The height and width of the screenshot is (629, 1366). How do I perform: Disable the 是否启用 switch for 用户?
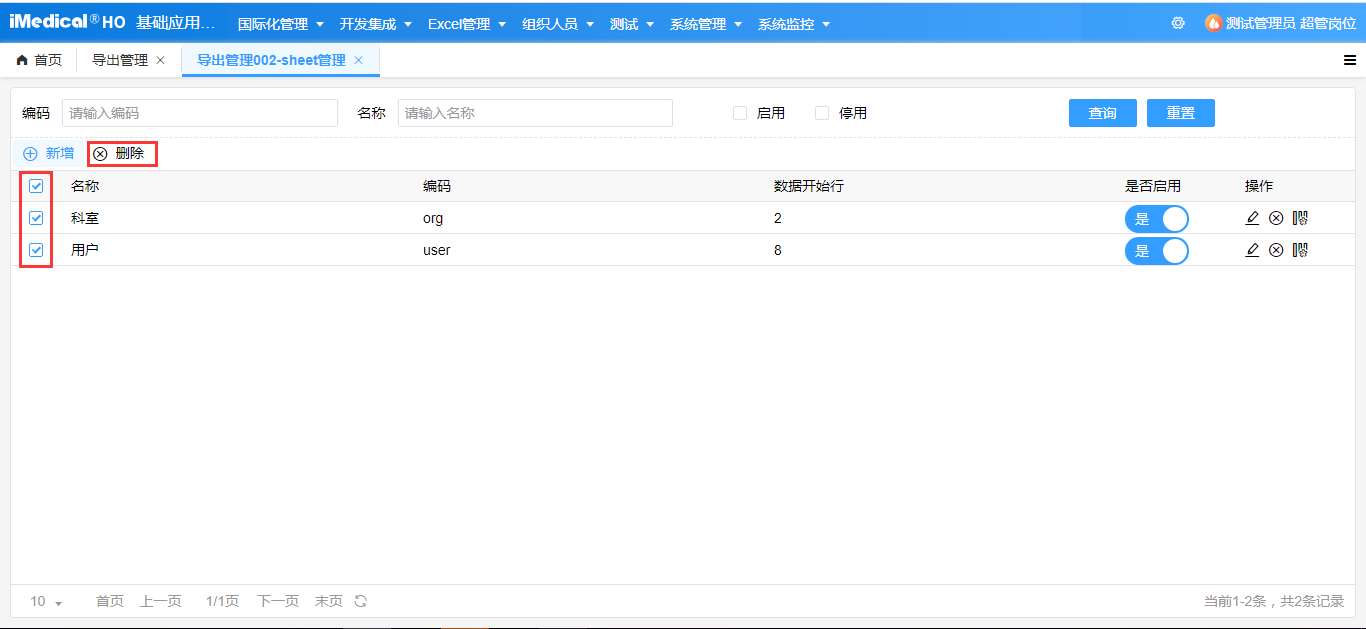click(x=1157, y=250)
